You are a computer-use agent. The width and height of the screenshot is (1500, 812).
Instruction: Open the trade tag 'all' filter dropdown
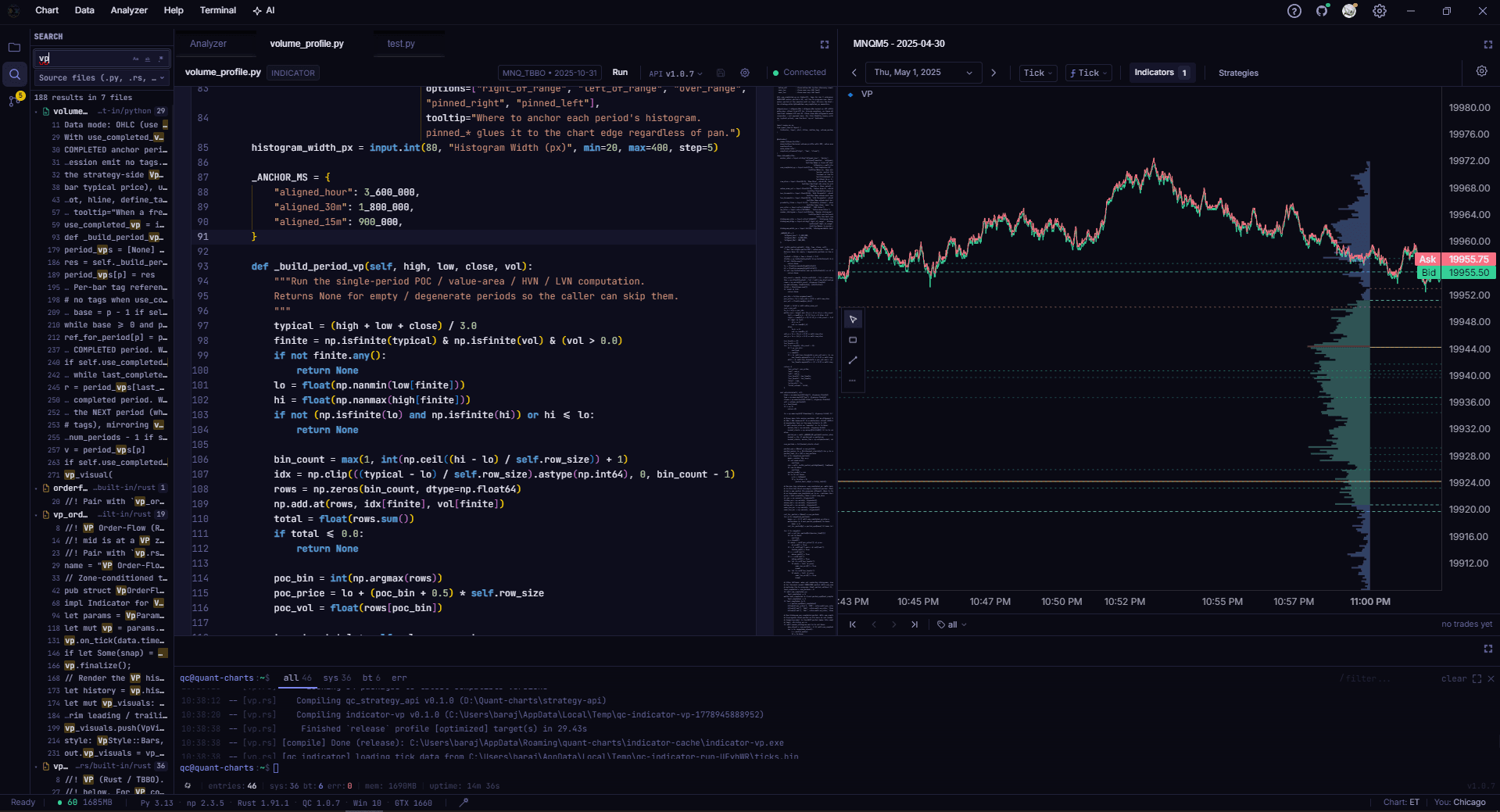click(952, 624)
